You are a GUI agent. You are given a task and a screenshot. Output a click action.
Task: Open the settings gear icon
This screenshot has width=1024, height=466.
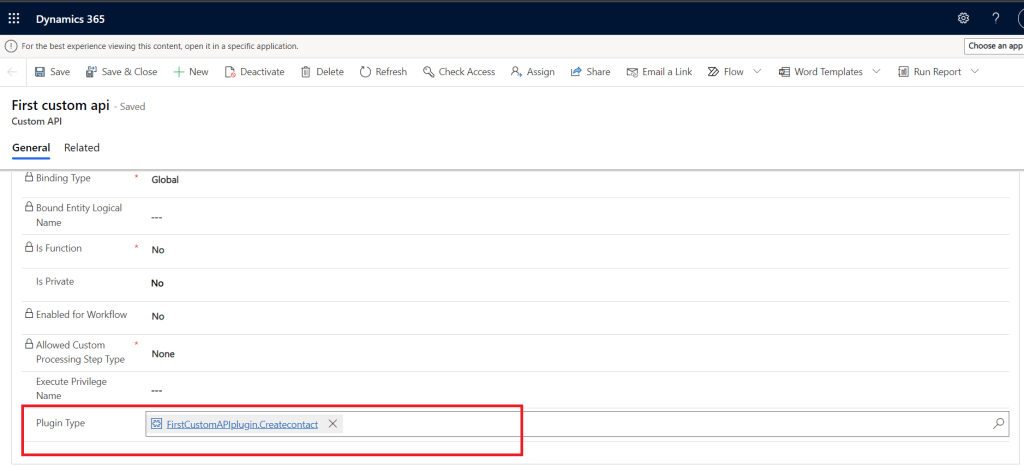click(x=963, y=19)
